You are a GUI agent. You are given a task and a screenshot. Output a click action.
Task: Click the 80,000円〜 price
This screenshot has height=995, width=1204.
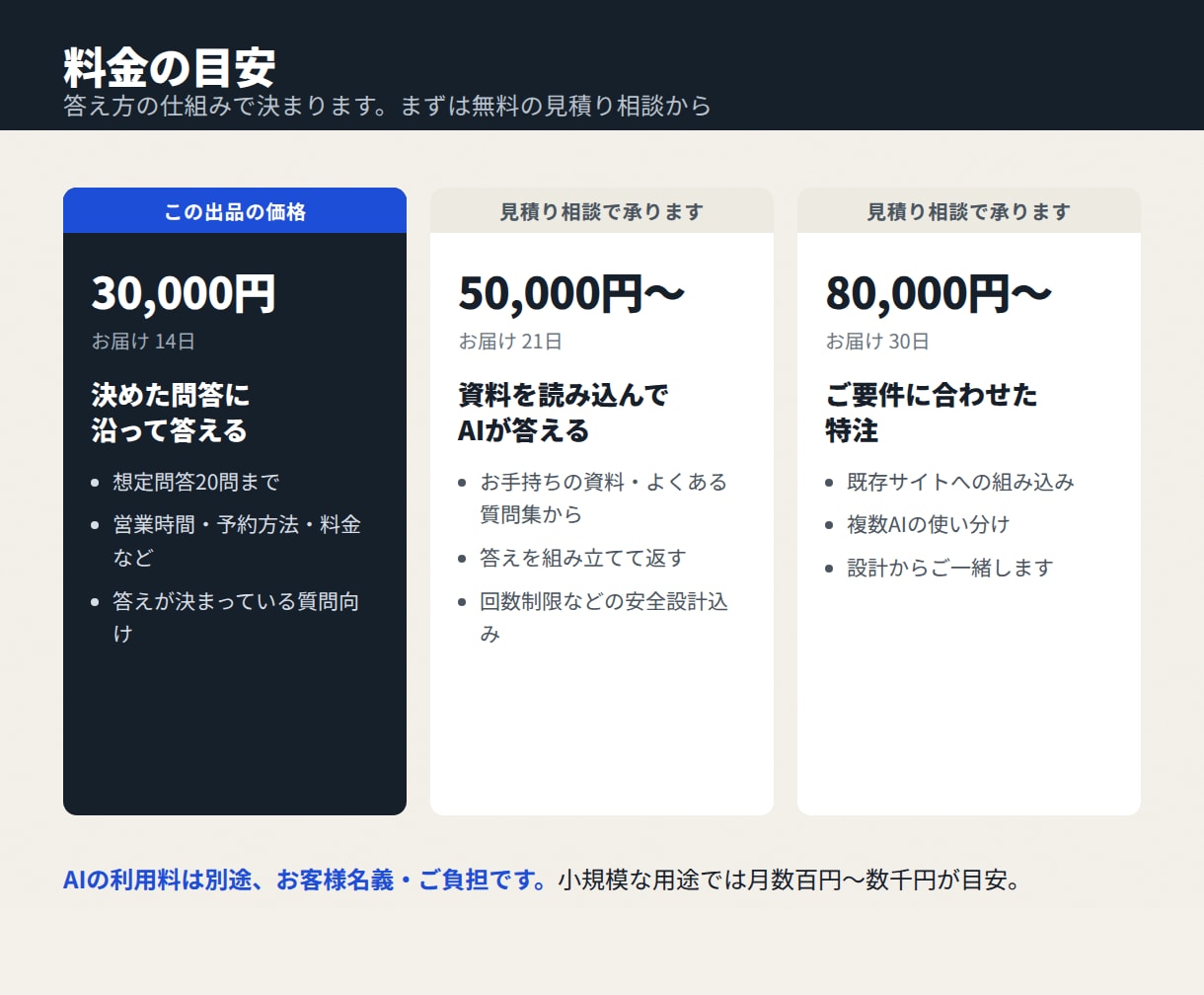(x=939, y=293)
